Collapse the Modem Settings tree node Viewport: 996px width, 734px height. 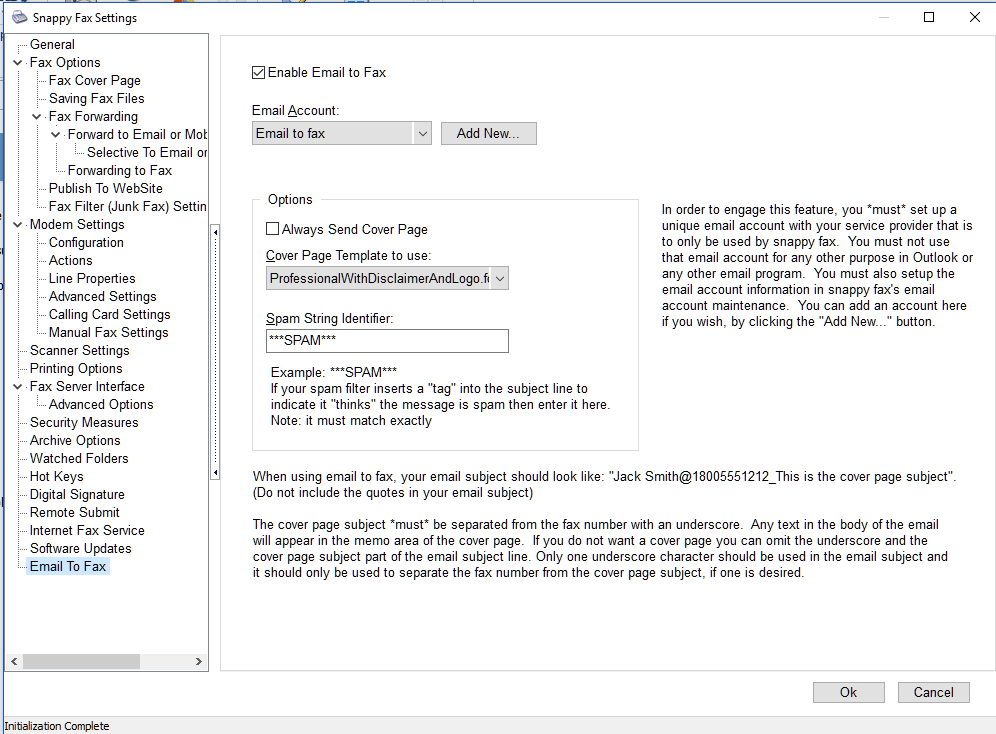(x=18, y=225)
